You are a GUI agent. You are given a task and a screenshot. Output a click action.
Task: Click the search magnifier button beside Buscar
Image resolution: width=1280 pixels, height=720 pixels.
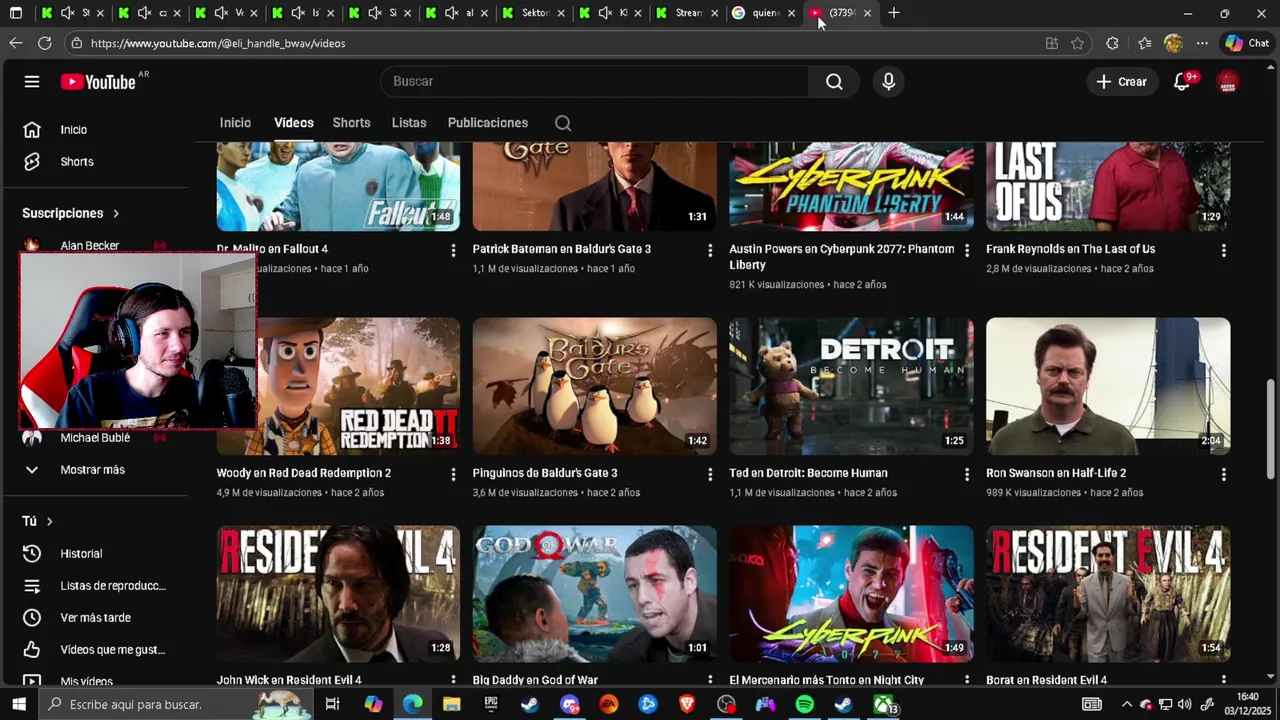point(834,82)
